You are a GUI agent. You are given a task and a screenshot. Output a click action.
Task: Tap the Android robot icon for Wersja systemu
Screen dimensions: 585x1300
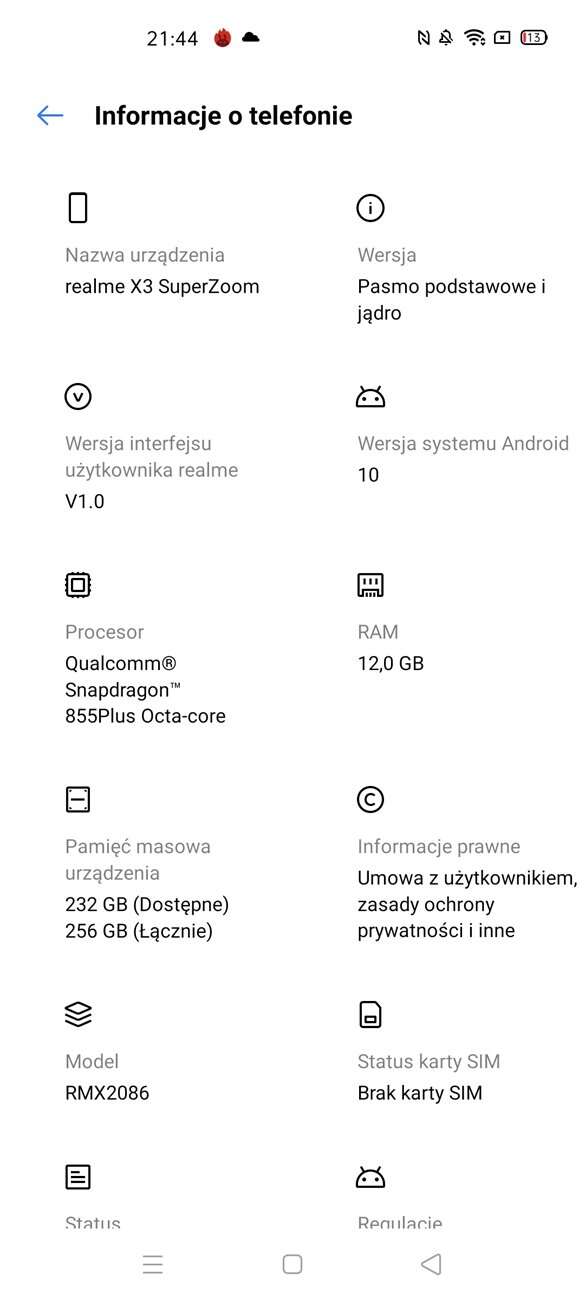pyautogui.click(x=370, y=396)
